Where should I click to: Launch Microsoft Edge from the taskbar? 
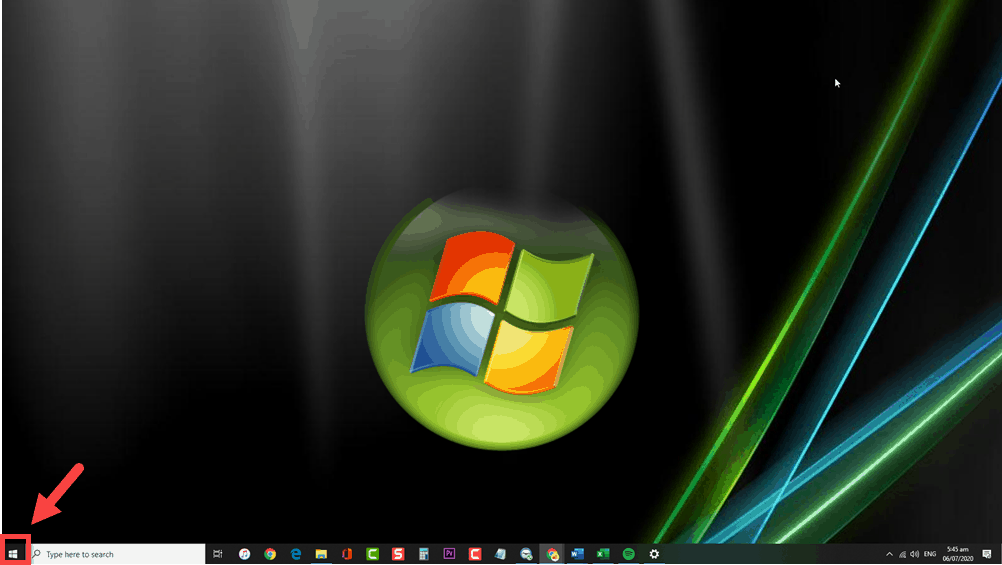pyautogui.click(x=295, y=554)
